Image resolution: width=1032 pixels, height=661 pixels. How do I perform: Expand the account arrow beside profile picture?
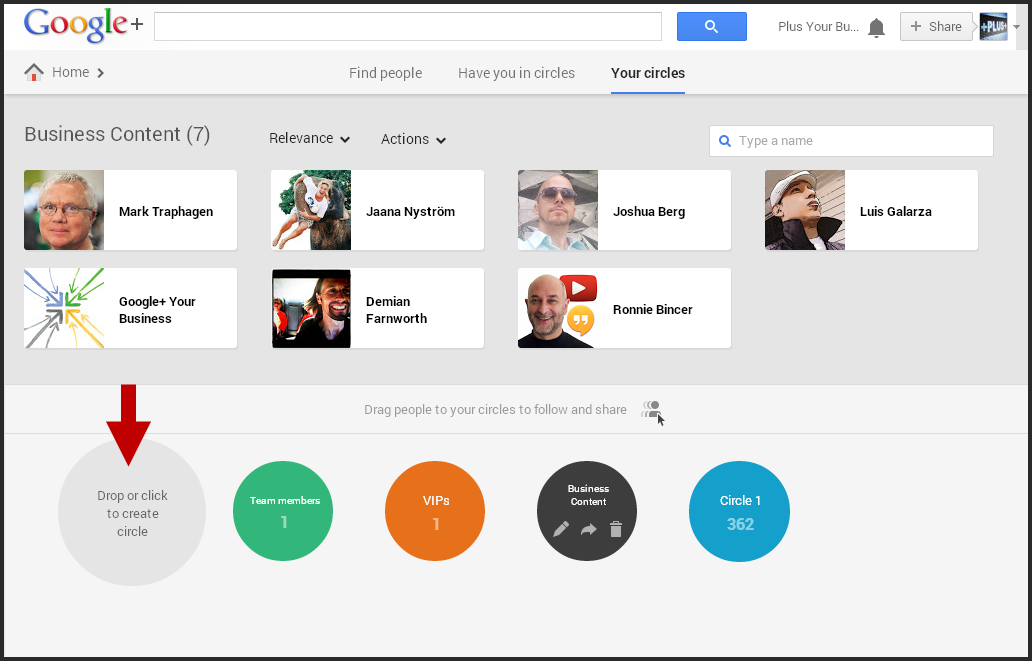pyautogui.click(x=1017, y=27)
